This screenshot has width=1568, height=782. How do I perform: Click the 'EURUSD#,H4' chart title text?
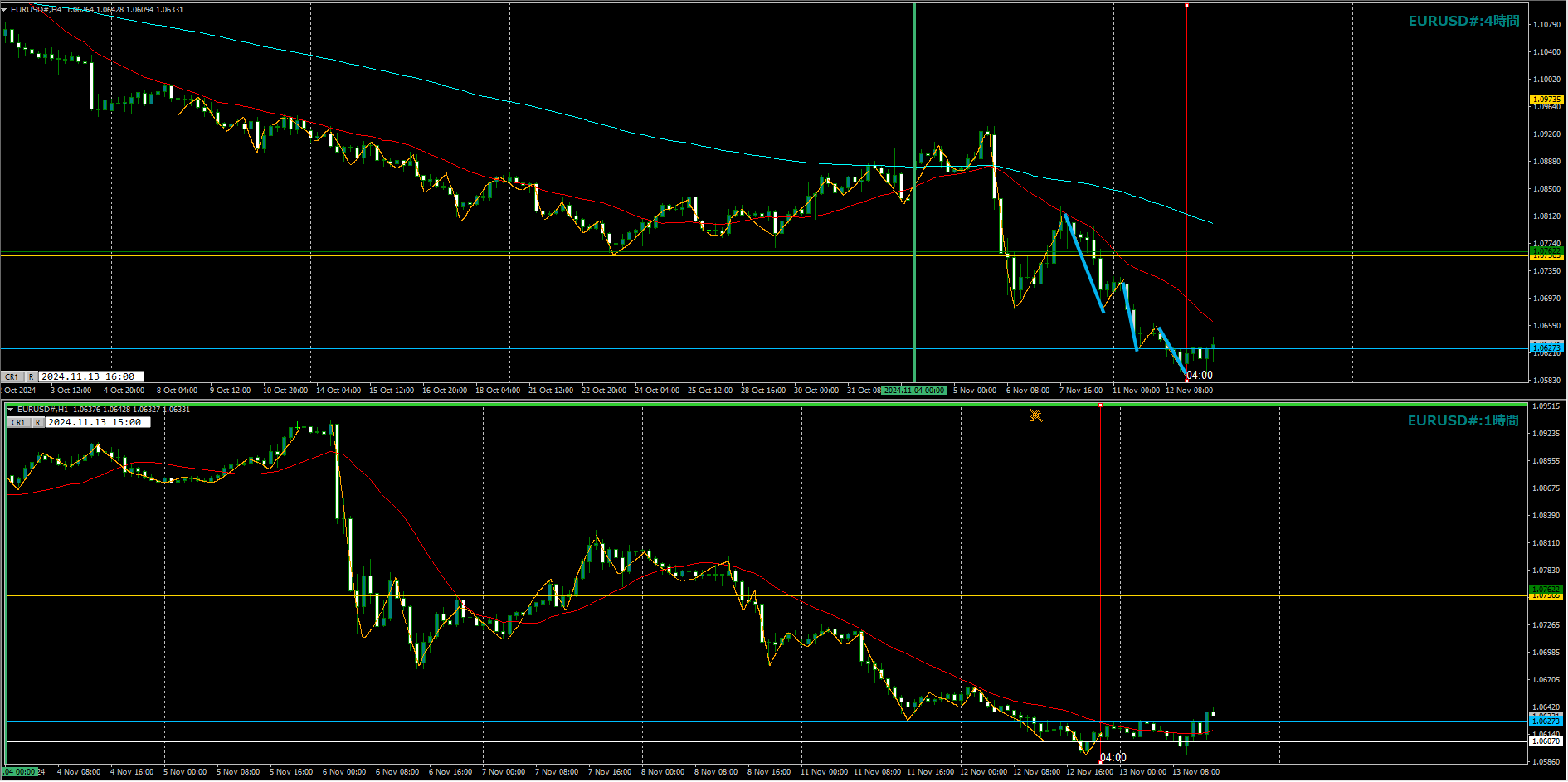click(x=37, y=10)
